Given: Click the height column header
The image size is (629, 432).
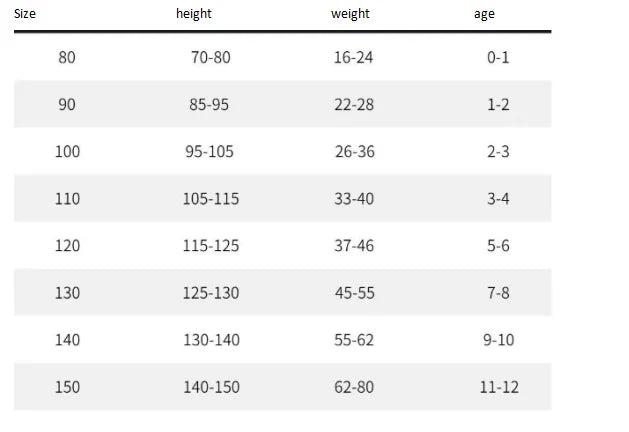Looking at the screenshot, I should coord(194,14).
